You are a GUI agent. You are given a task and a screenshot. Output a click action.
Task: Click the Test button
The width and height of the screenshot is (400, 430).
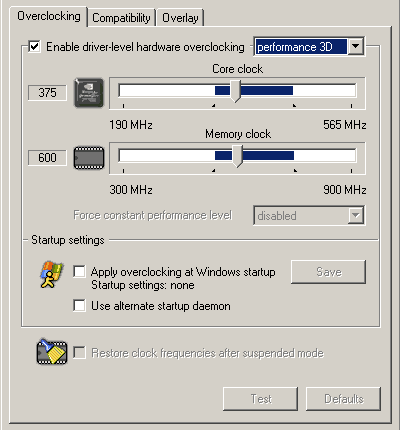point(261,399)
